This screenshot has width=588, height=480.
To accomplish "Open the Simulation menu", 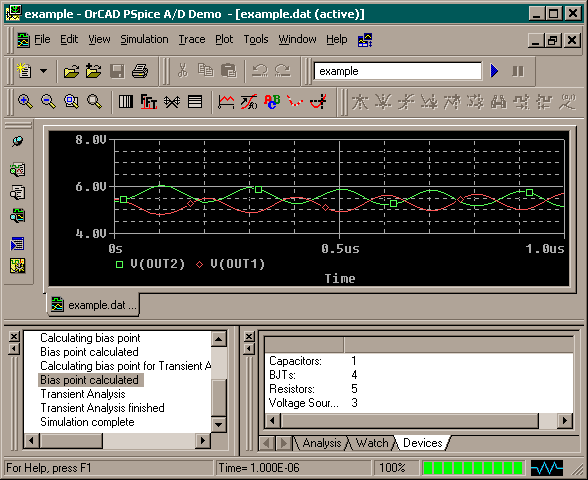I will pos(144,39).
